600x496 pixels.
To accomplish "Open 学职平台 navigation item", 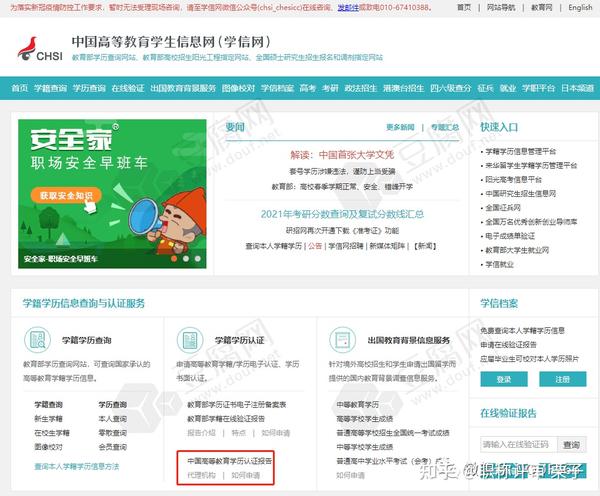I will pyautogui.click(x=538, y=88).
